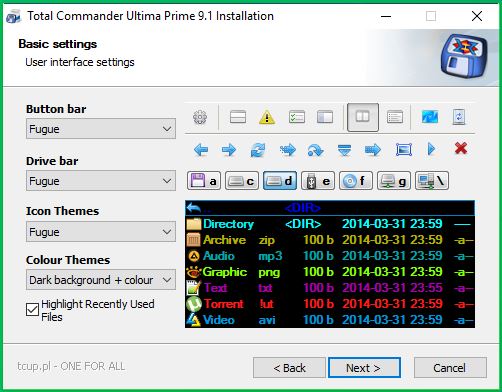Click the curved jump arrow icon
Viewport: 502px width, 392px height.
(315, 150)
